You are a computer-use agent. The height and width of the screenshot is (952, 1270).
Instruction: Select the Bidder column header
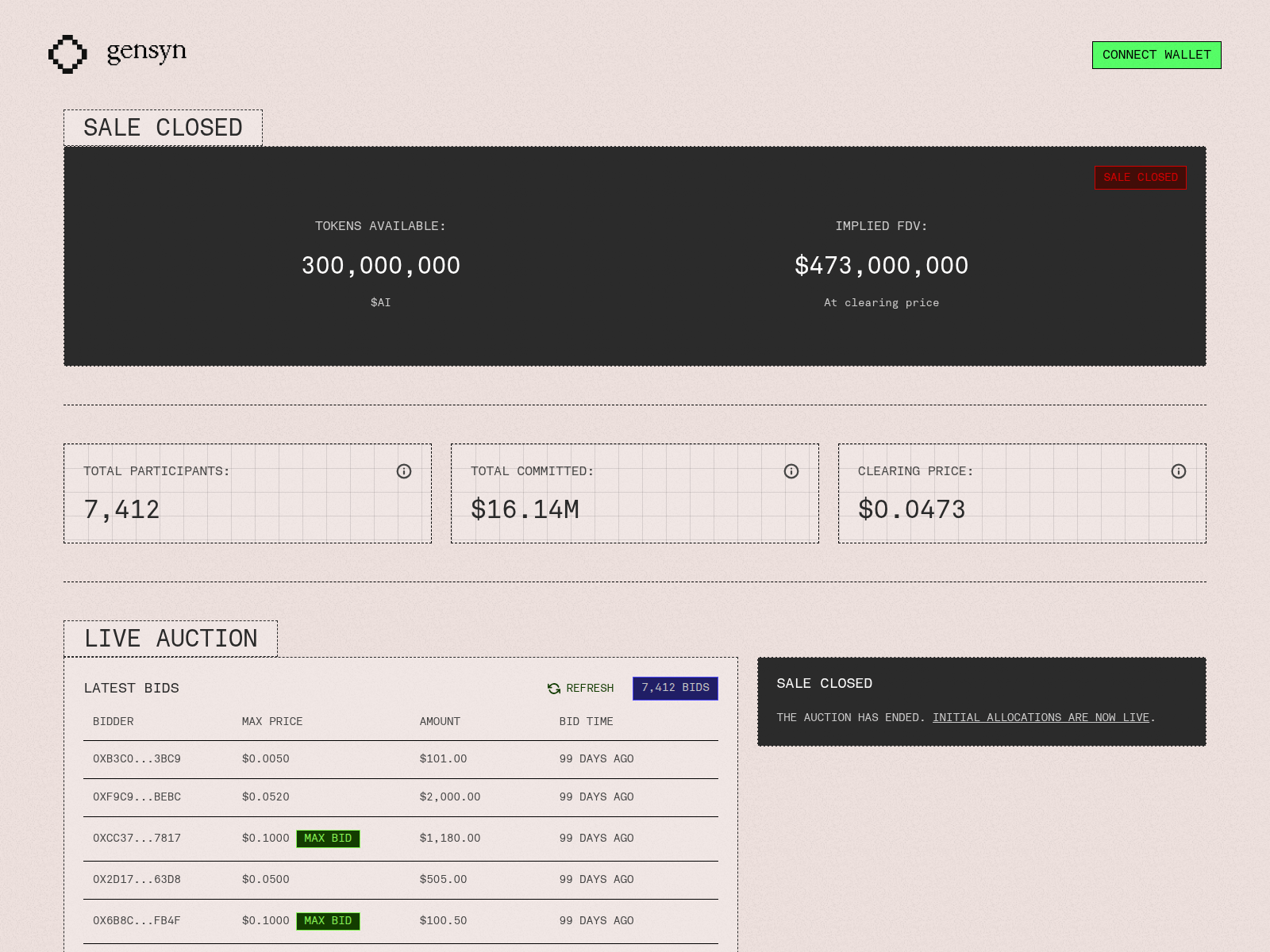click(114, 721)
